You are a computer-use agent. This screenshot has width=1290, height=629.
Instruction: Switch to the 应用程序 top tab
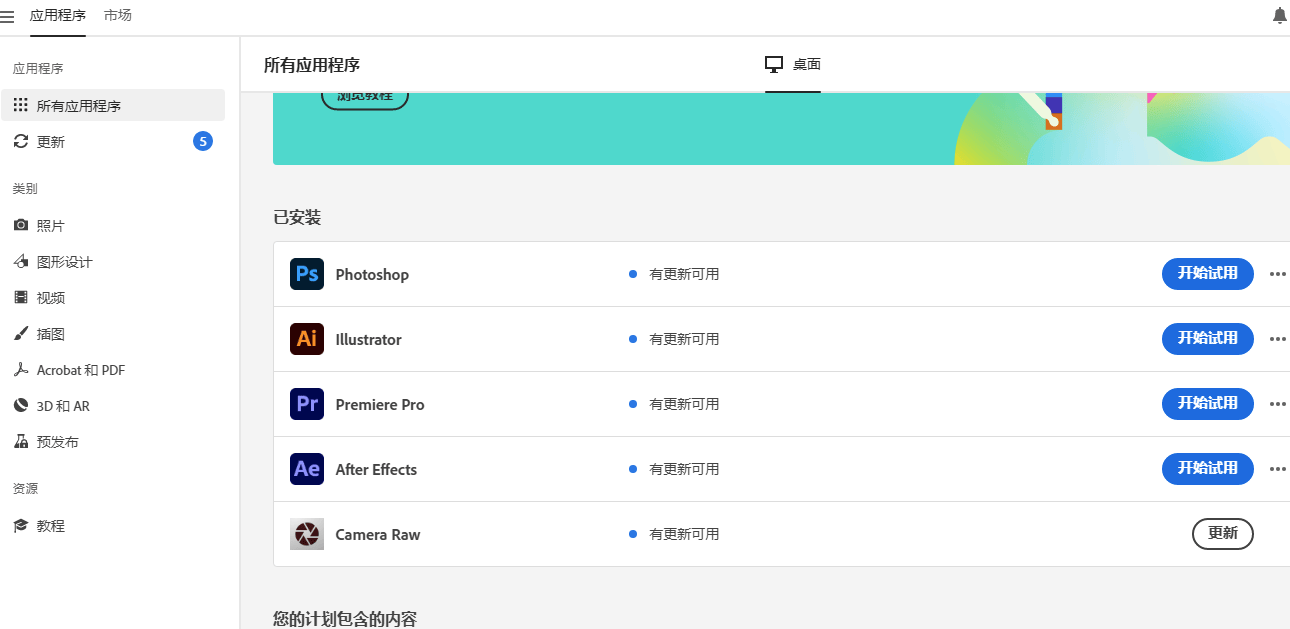(58, 16)
